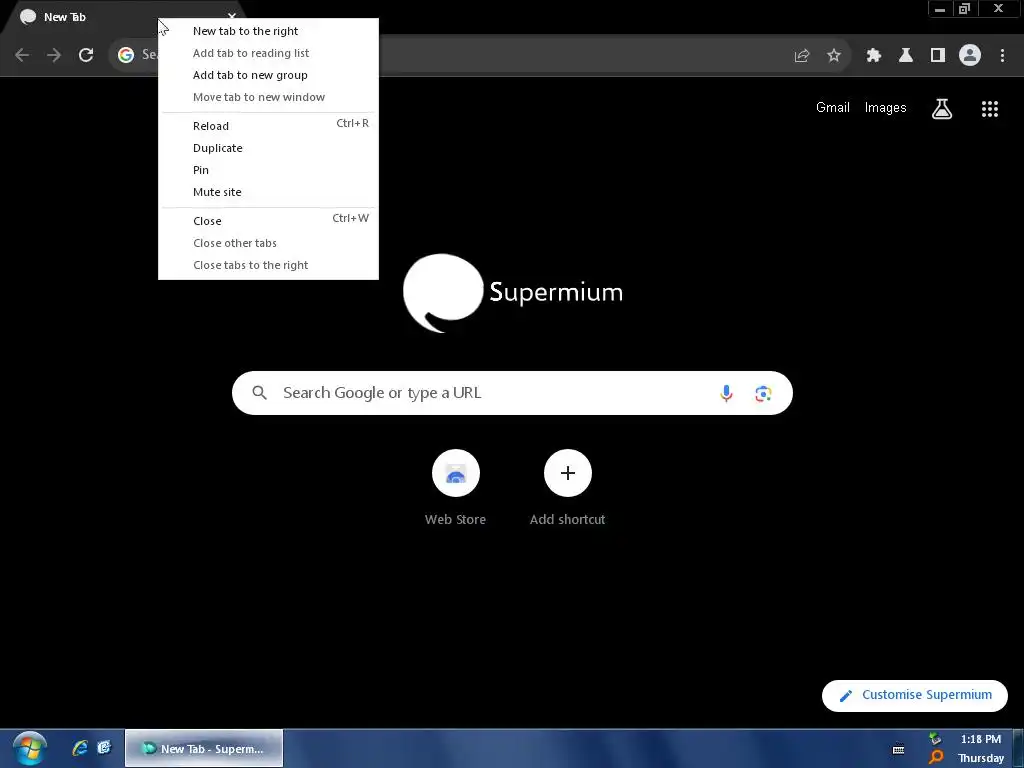Click the magnifier icon in the search box

(x=259, y=392)
